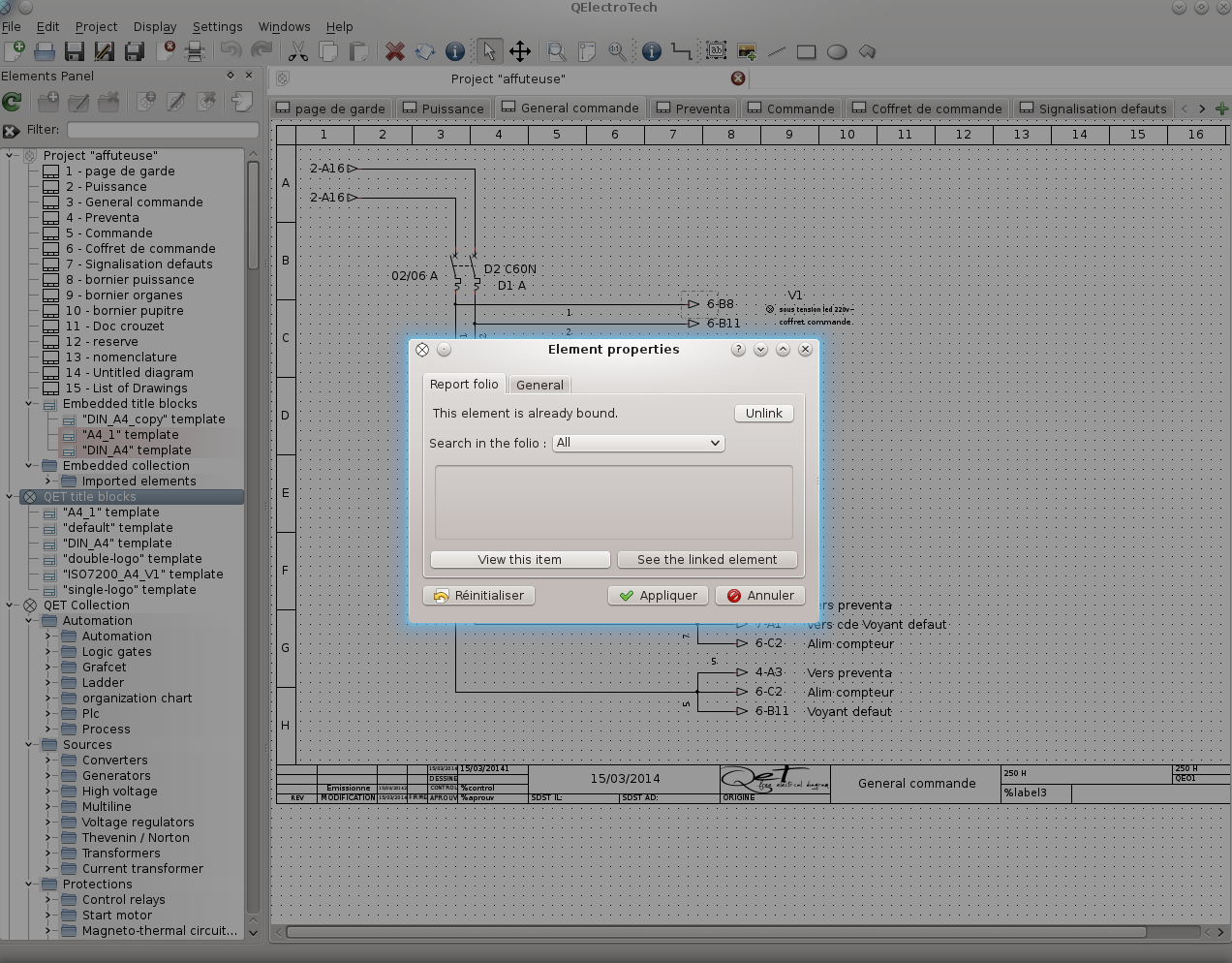Expand the Transformers folder in Sources
The width and height of the screenshot is (1232, 963).
click(x=47, y=854)
